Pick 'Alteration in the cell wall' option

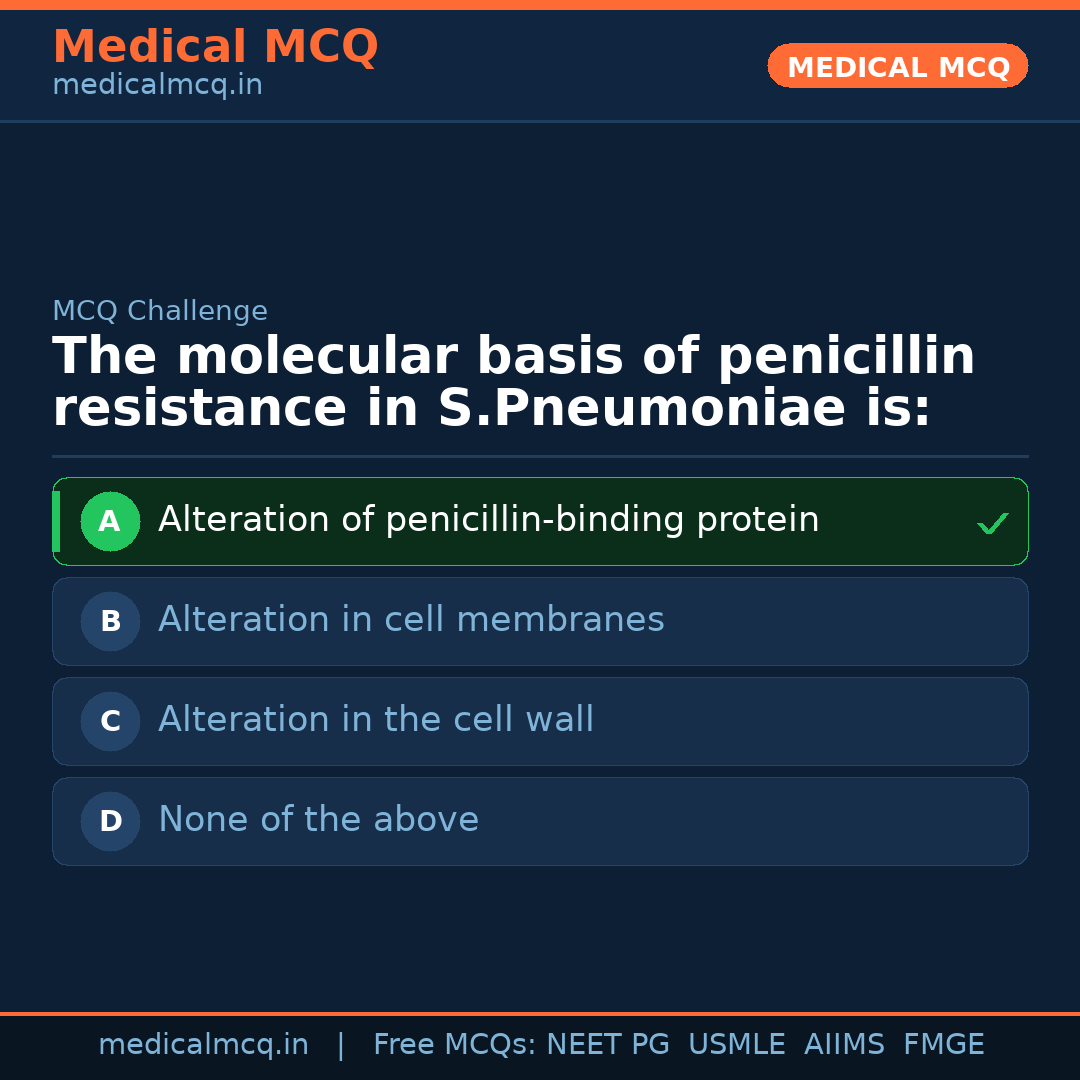pos(376,720)
